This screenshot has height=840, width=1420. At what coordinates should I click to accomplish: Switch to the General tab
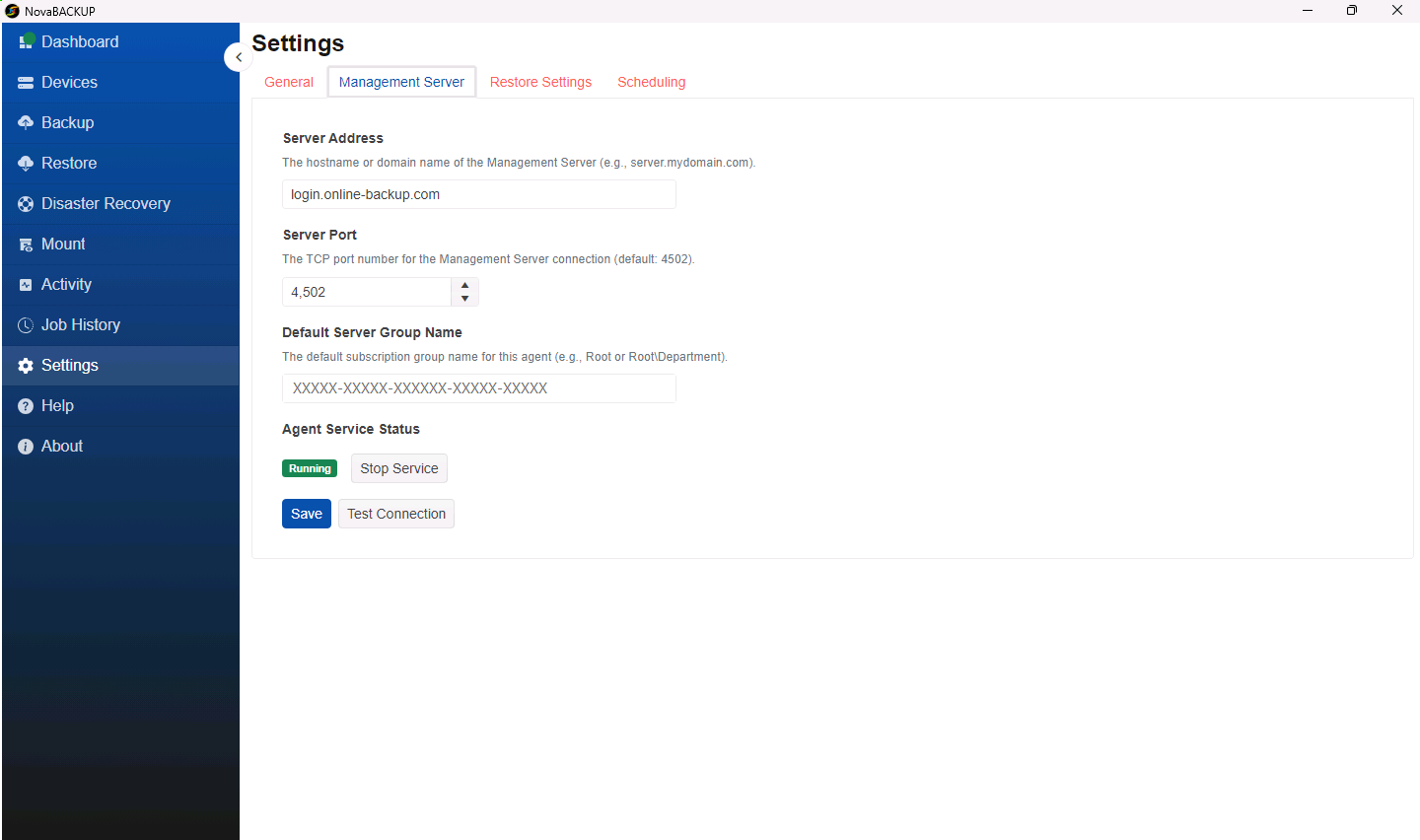[x=289, y=82]
